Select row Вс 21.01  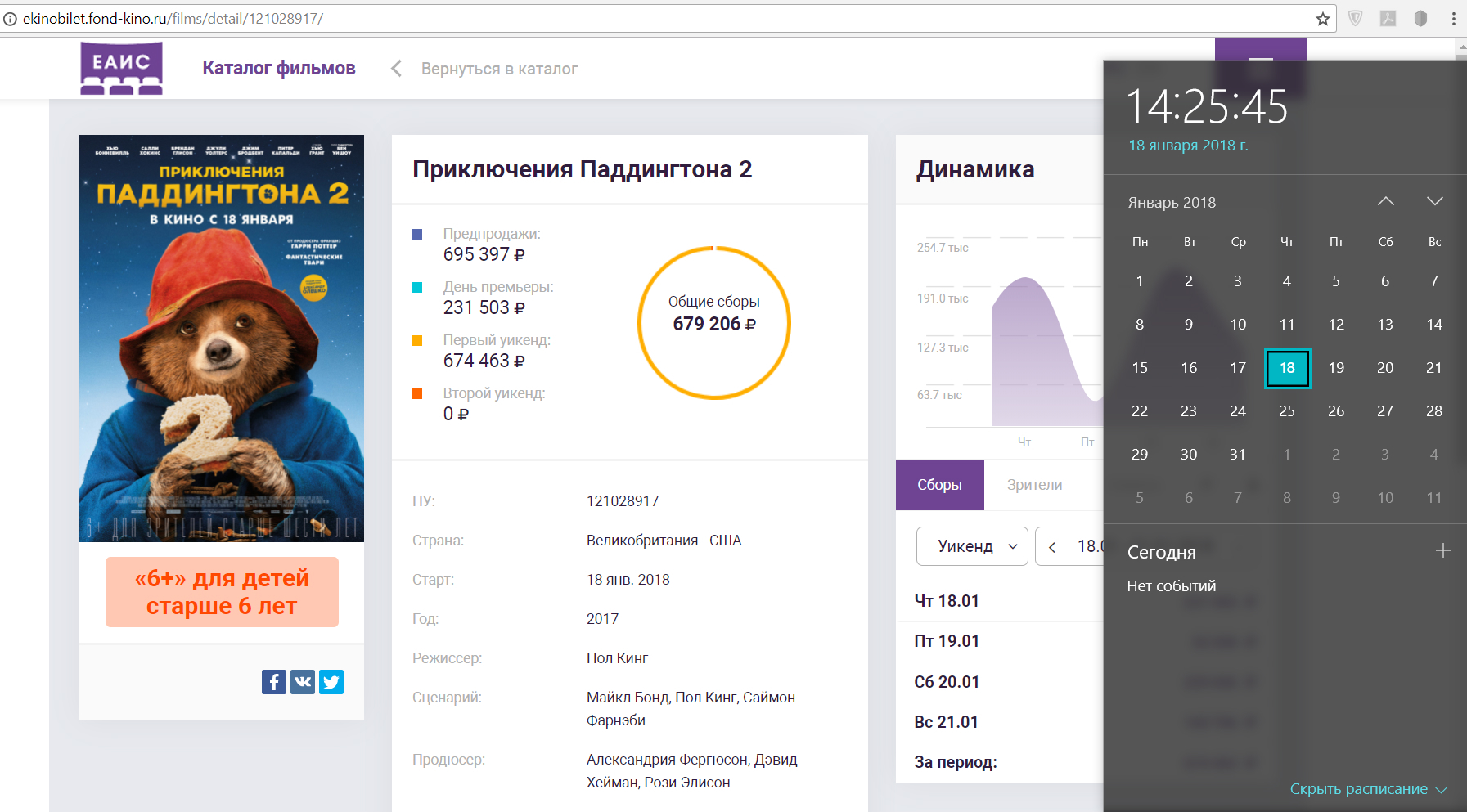pos(1000,722)
